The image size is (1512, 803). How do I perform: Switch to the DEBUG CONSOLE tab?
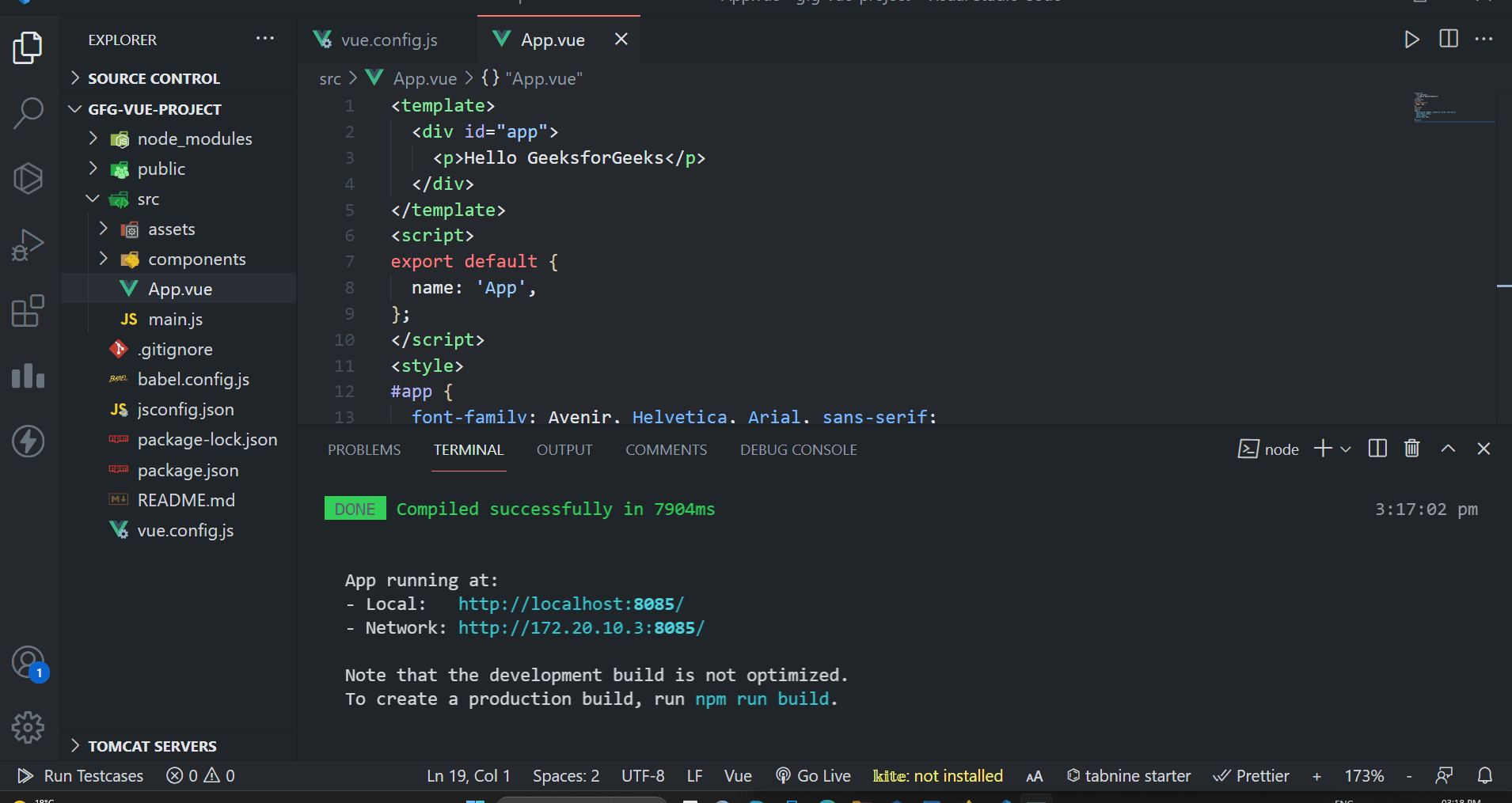coord(798,449)
